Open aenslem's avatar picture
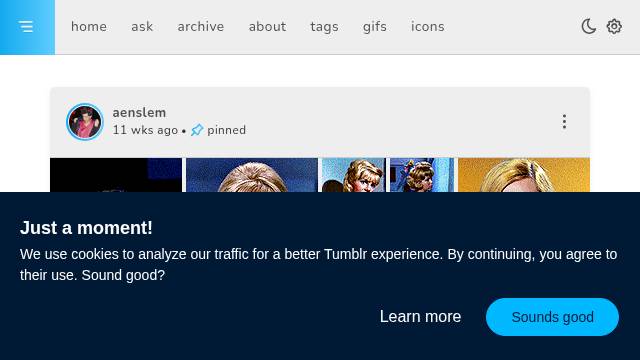 (85, 122)
